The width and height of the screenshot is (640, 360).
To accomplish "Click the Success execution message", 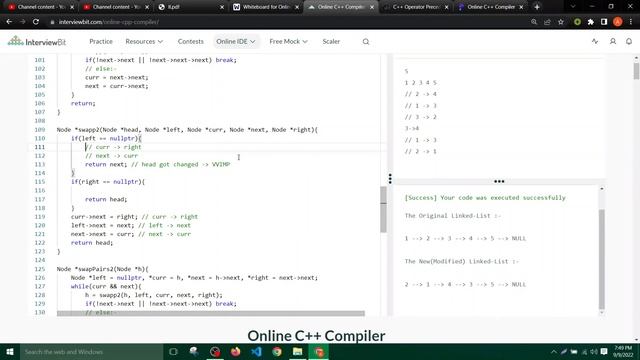I will [485, 198].
